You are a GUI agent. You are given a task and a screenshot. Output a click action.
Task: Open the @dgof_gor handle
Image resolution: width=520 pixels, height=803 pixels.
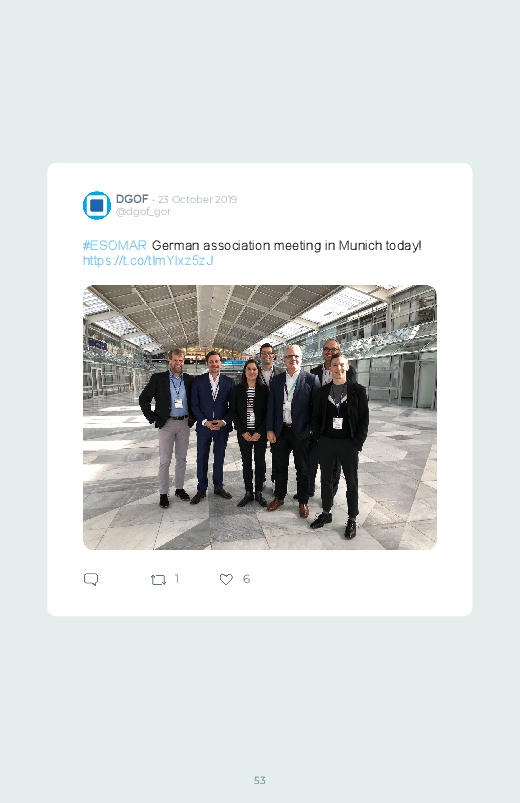(143, 212)
